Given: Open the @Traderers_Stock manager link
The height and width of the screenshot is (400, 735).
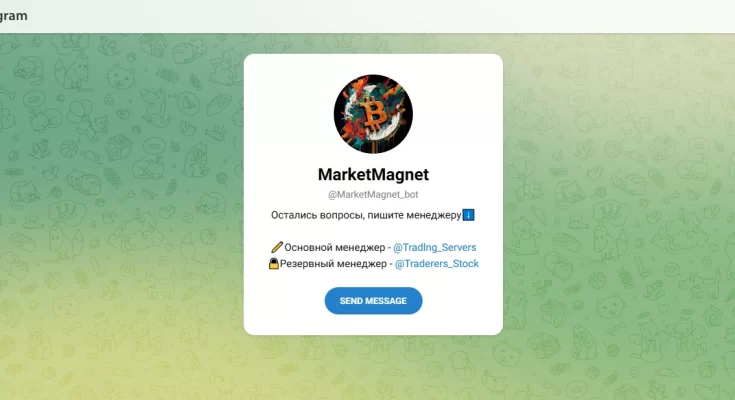Looking at the screenshot, I should [x=436, y=264].
